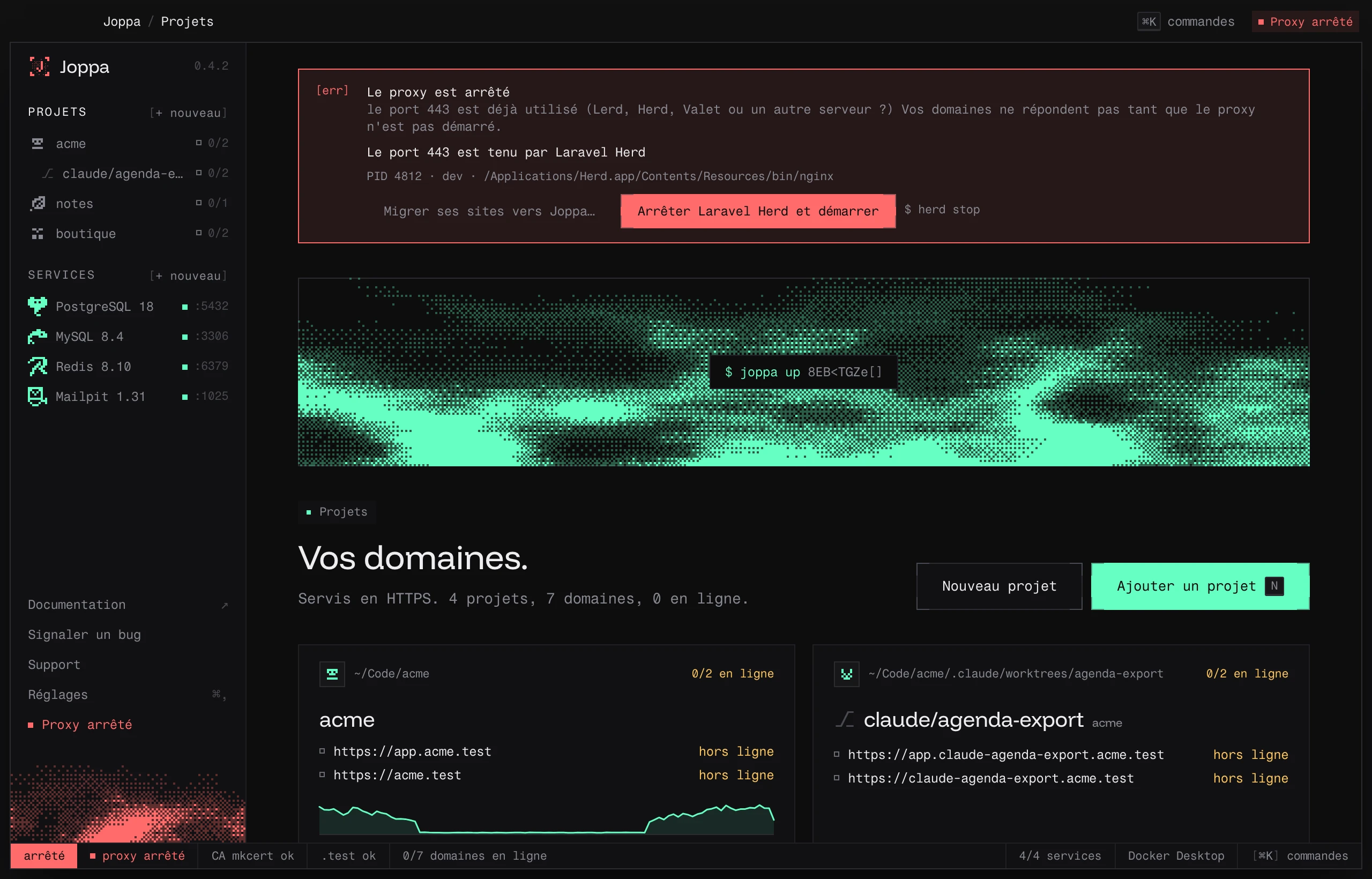This screenshot has width=1372, height=879.
Task: Open https://app.claude-agenda-export.acme.test link
Action: [1005, 755]
